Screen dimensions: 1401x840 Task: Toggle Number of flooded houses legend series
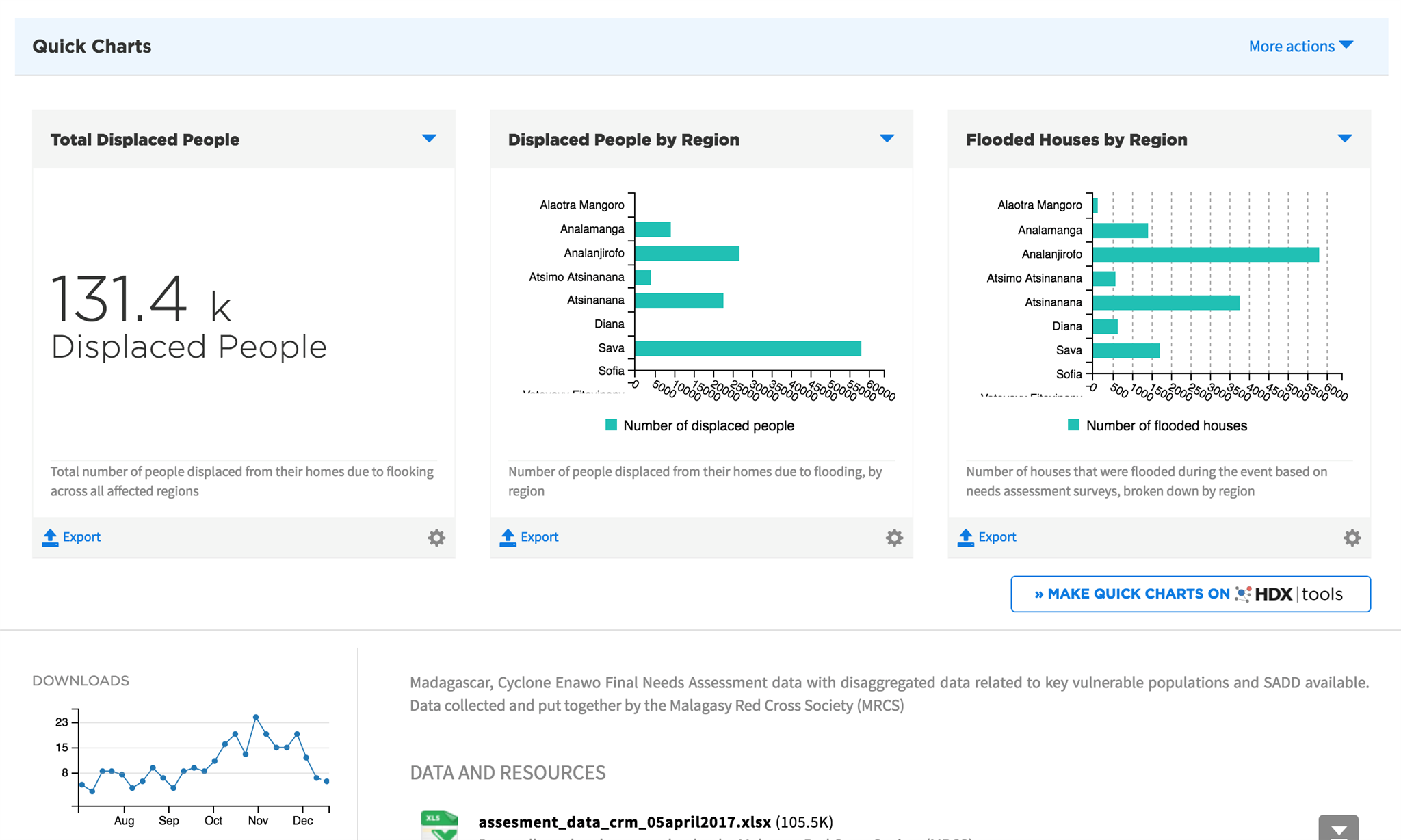(1157, 425)
